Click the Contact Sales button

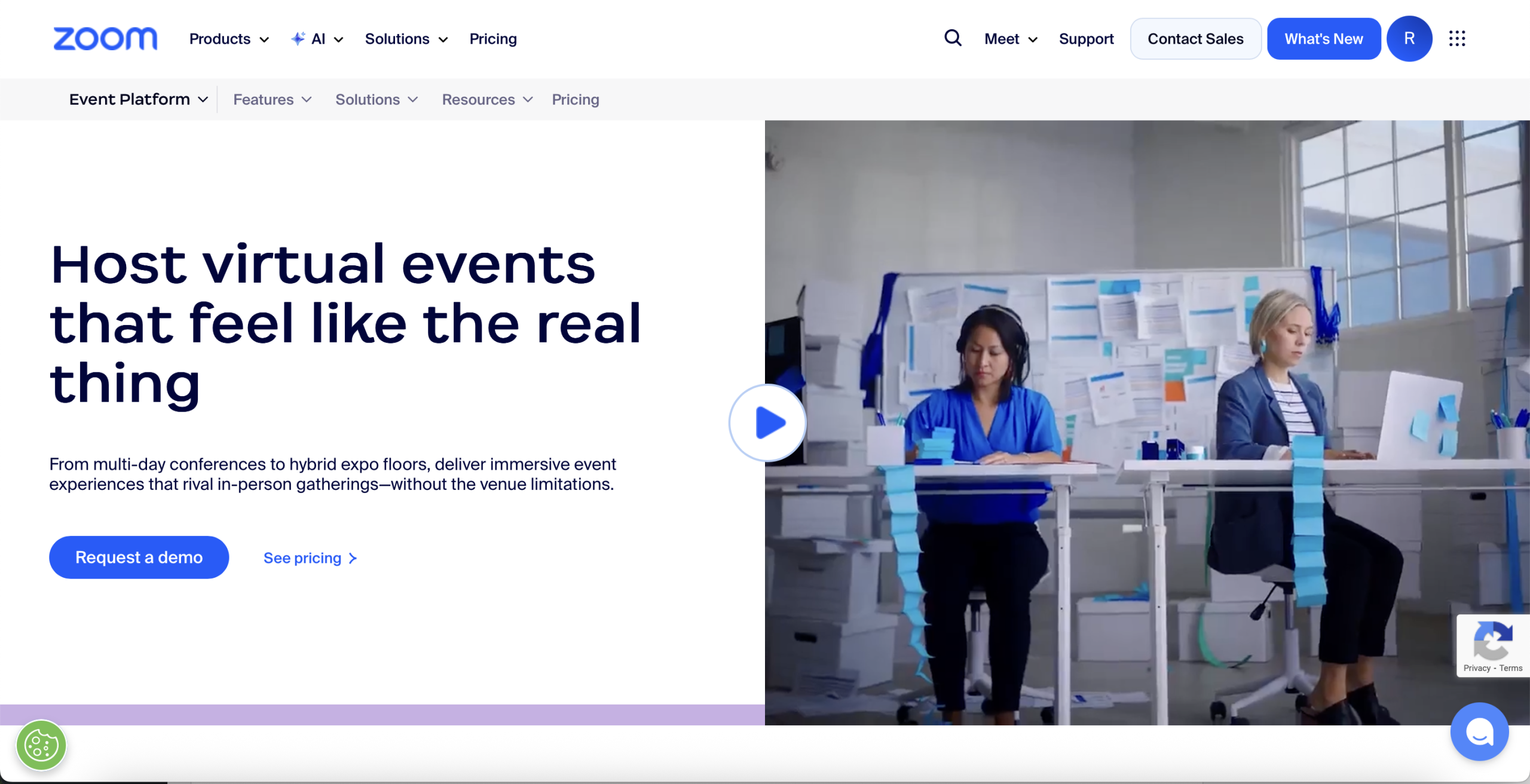coord(1195,38)
